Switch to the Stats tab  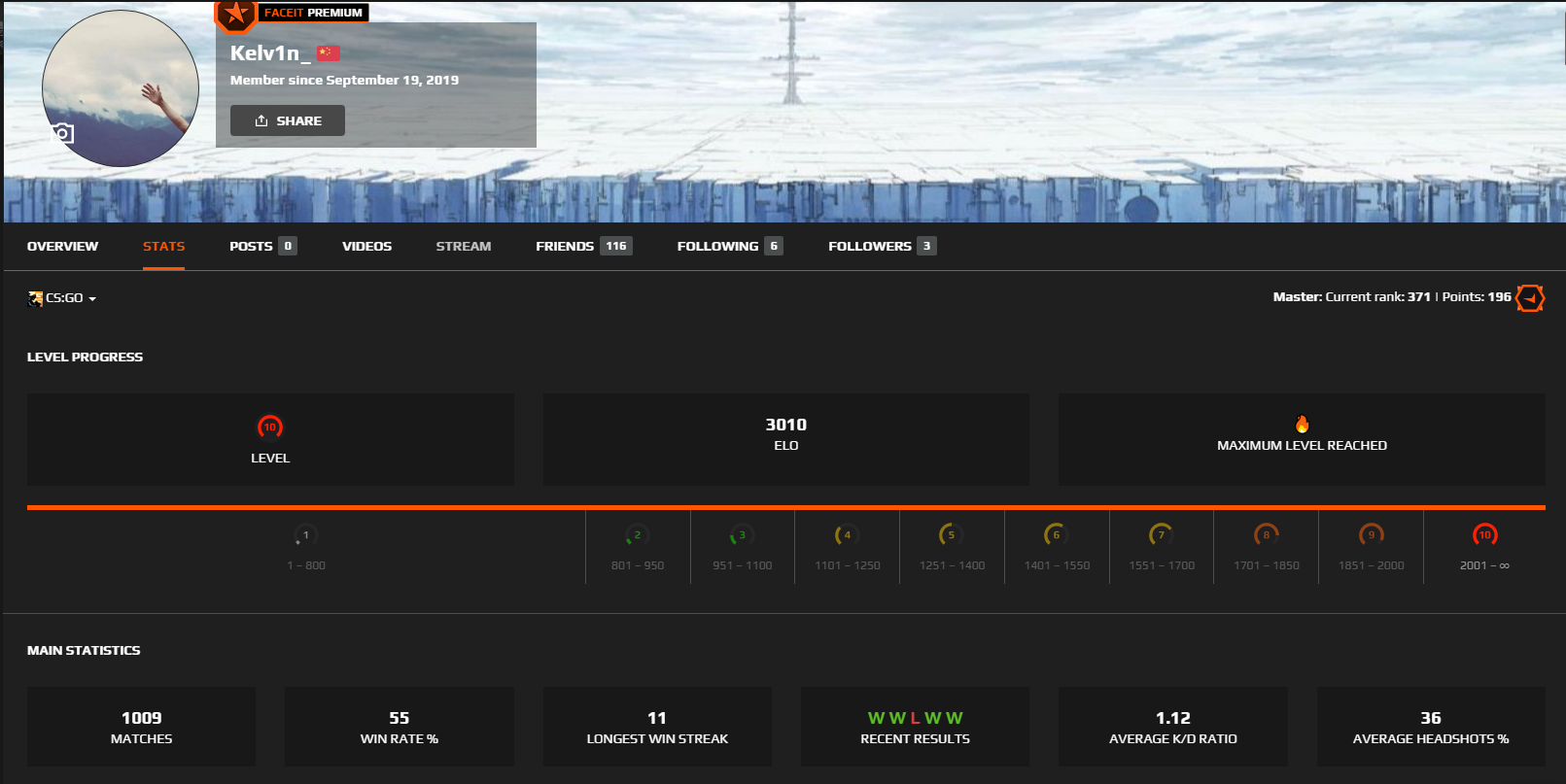coord(163,246)
